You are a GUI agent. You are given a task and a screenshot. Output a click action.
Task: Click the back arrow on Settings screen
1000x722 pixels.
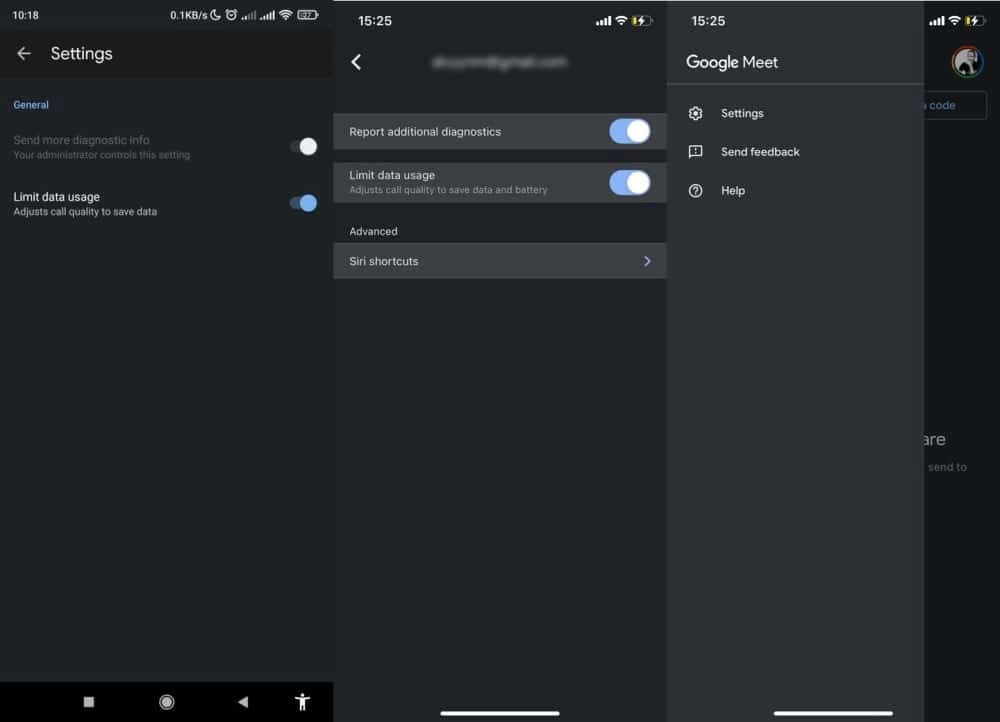click(24, 53)
